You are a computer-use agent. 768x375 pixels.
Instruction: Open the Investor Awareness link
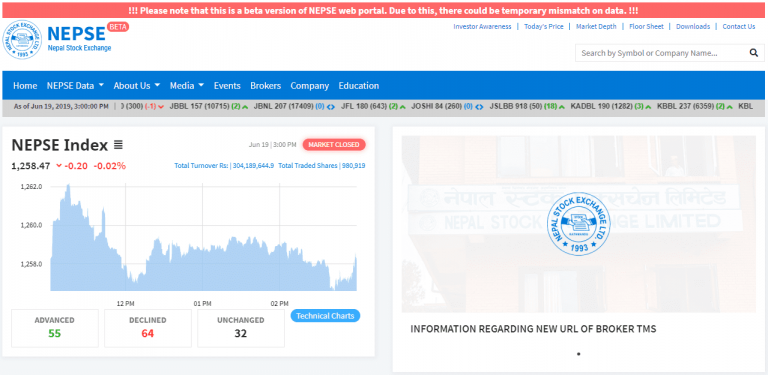click(482, 26)
